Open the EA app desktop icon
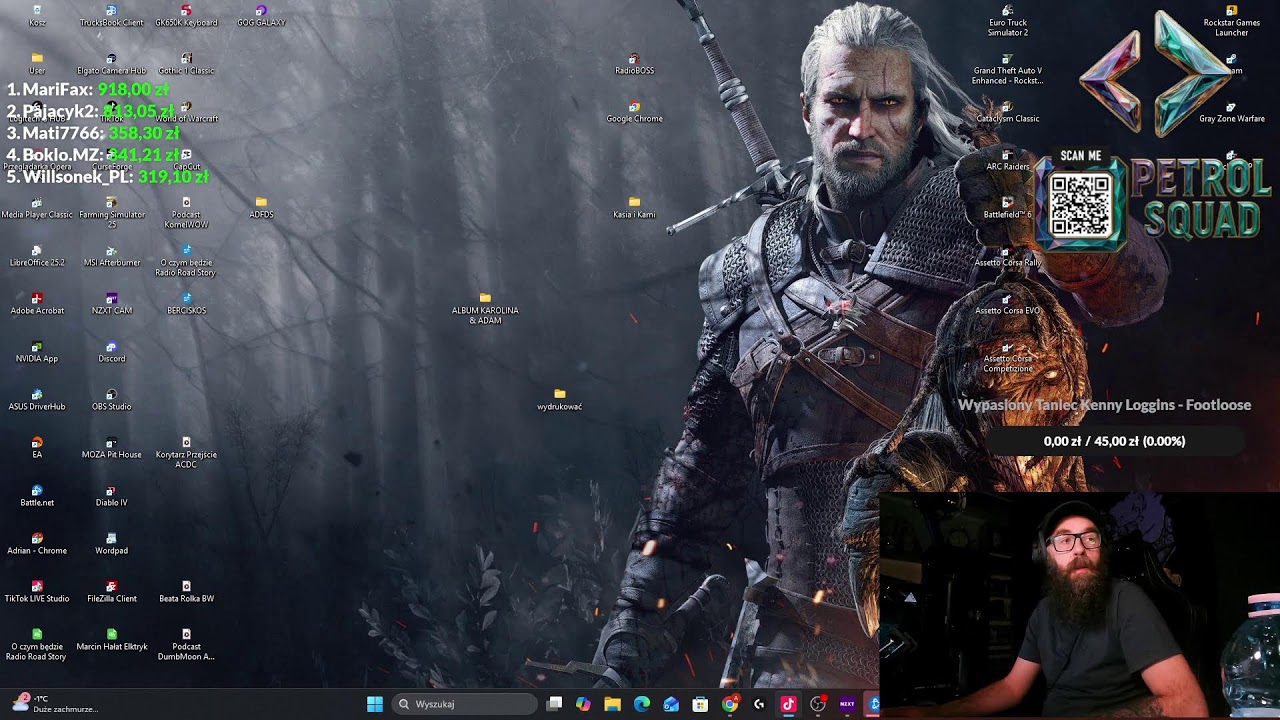 (37, 447)
